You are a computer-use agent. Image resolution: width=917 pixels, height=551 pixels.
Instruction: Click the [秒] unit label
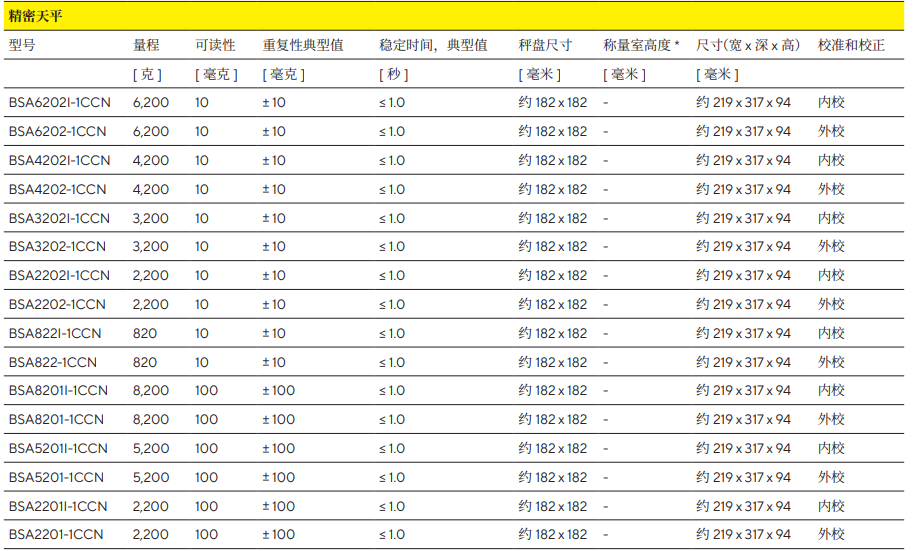point(393,74)
